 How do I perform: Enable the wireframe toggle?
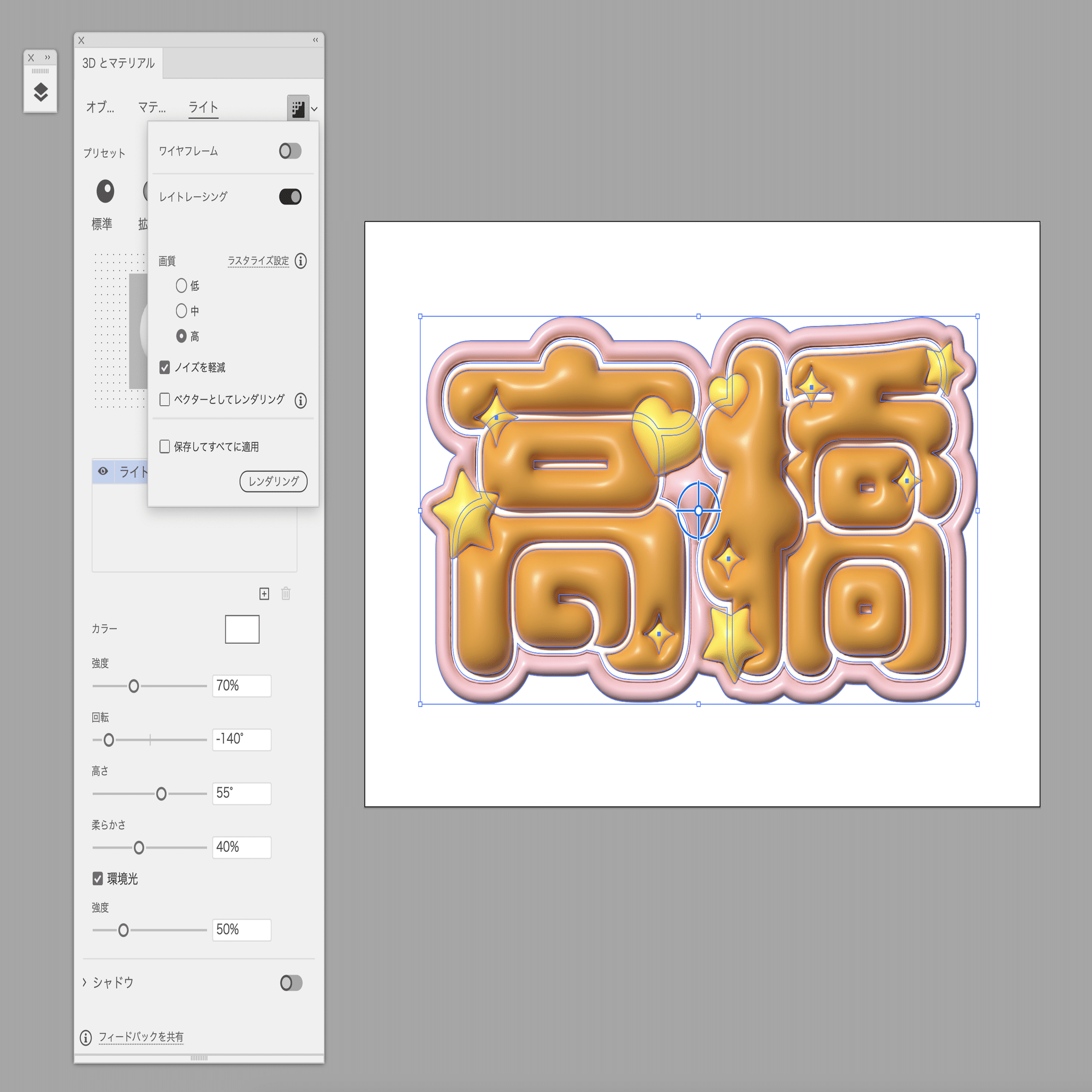(x=290, y=151)
